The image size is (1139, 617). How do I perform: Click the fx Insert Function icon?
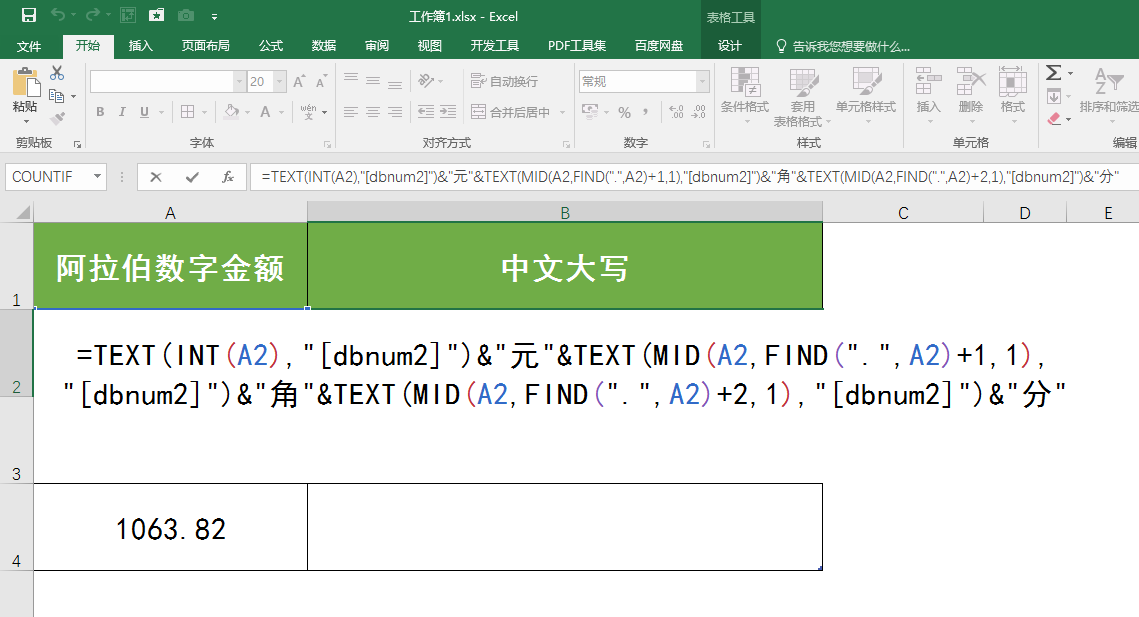pos(227,177)
